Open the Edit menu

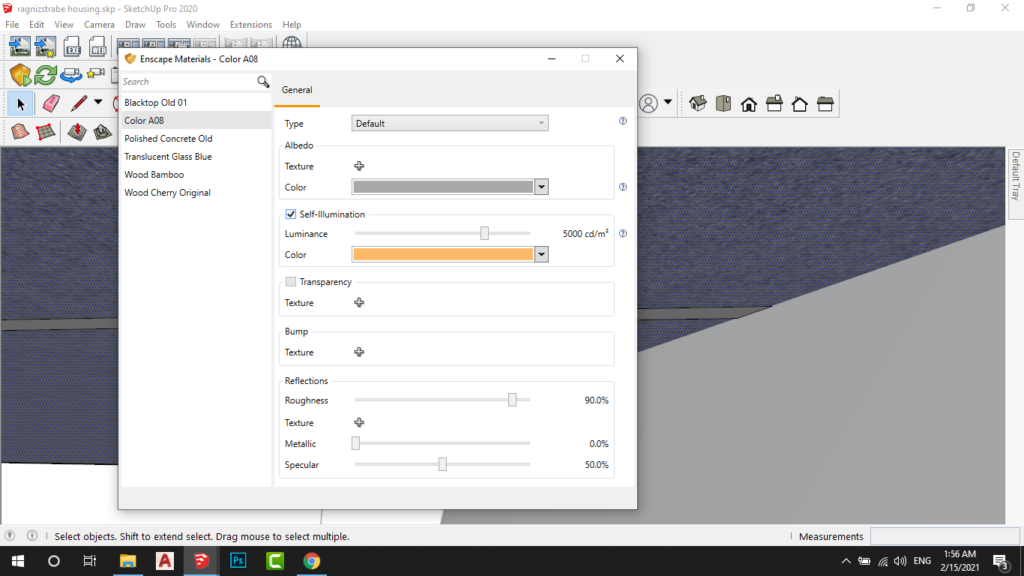37,25
